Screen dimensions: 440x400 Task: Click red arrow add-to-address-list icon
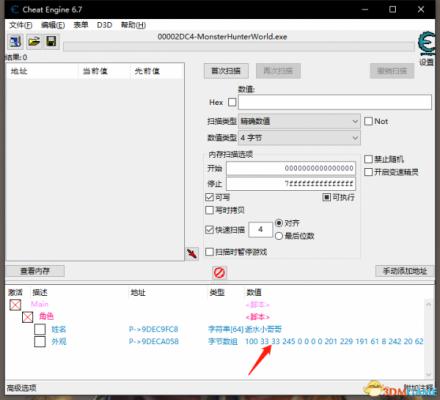tap(192, 254)
